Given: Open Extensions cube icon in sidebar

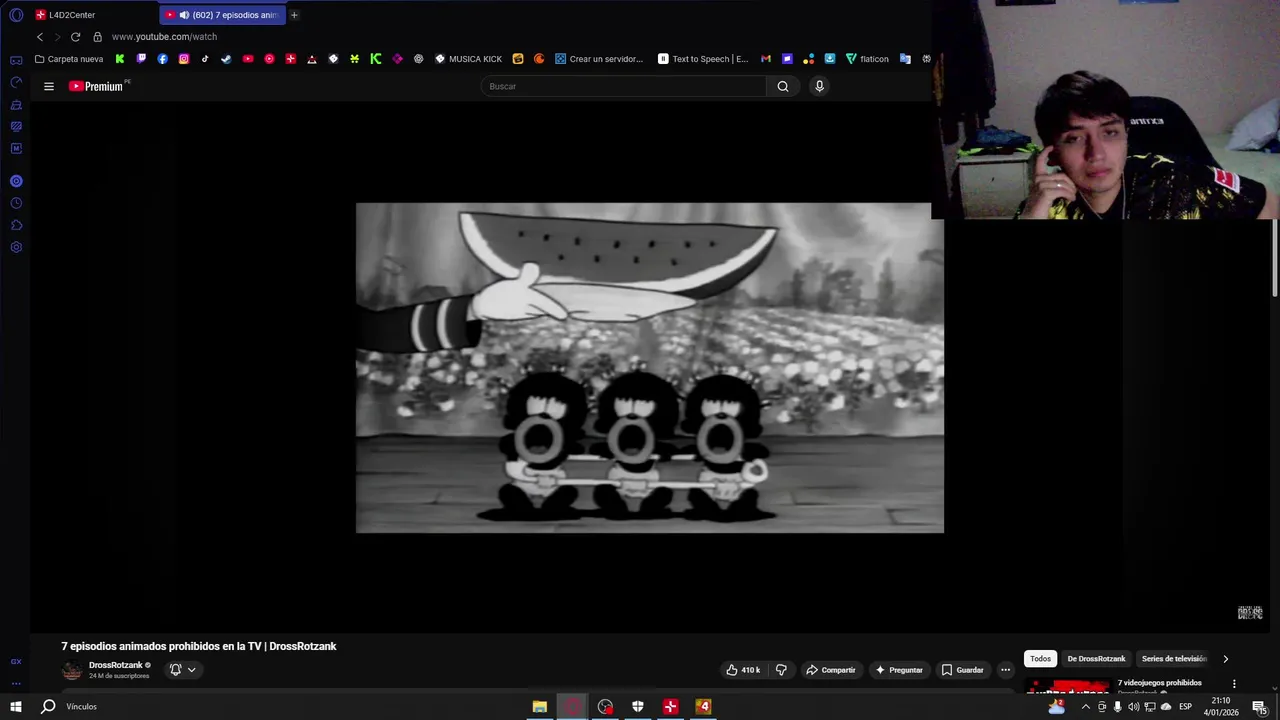Looking at the screenshot, I should pos(16,225).
